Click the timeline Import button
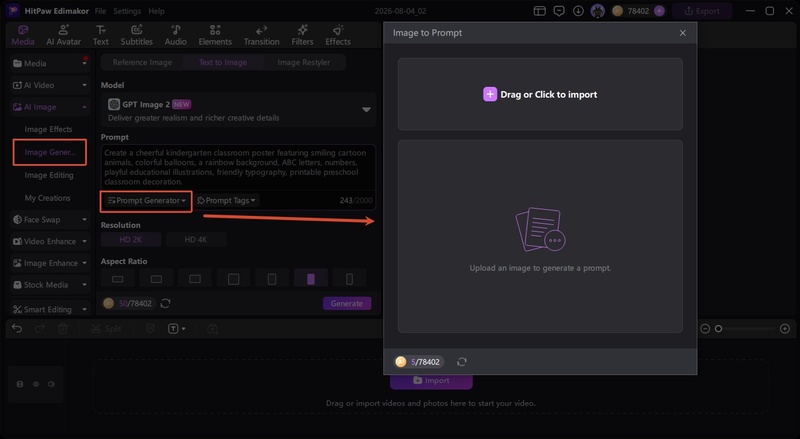The image size is (800, 439). tap(432, 381)
